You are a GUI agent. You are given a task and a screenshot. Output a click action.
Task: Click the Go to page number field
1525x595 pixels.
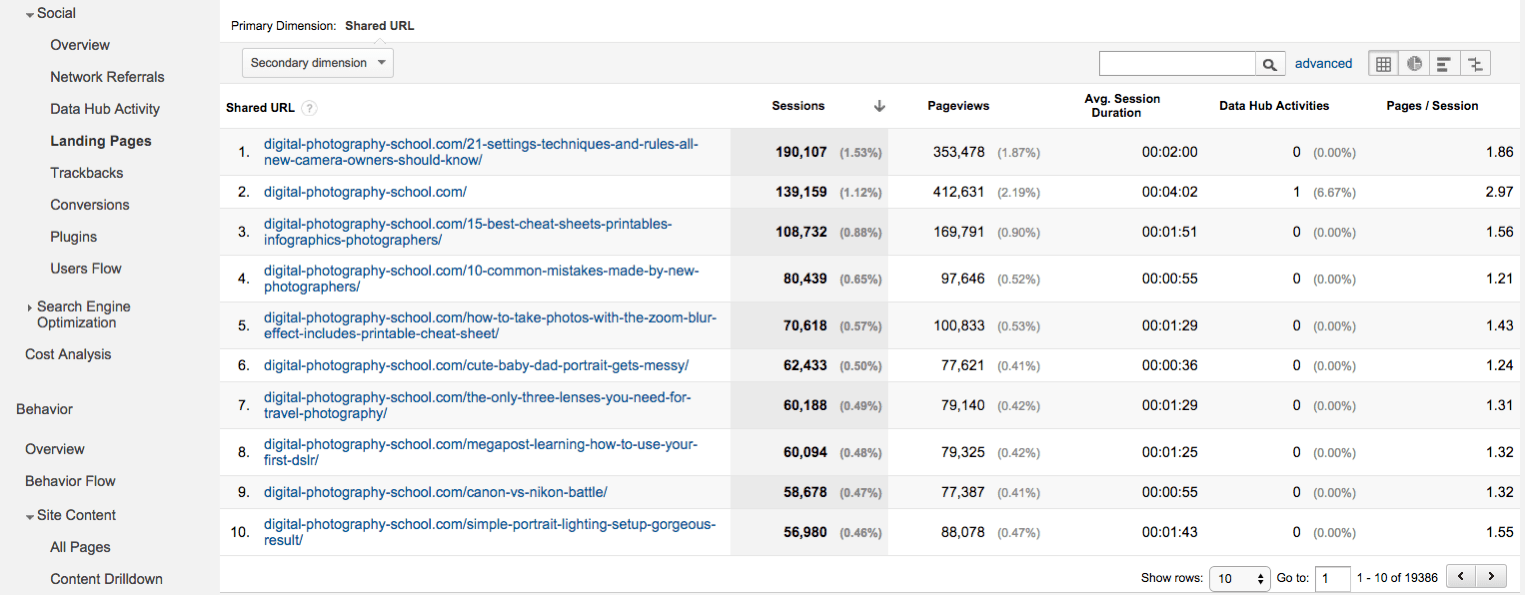(1332, 578)
